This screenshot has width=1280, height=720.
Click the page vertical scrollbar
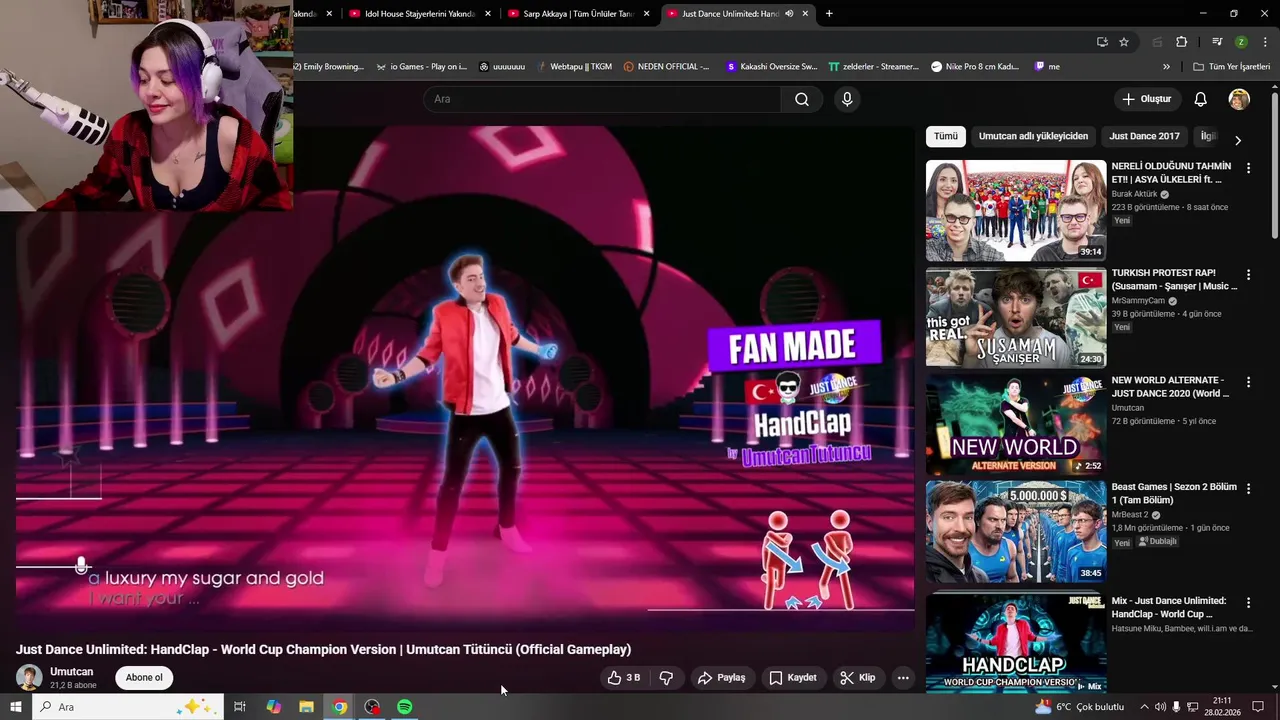click(x=1274, y=165)
